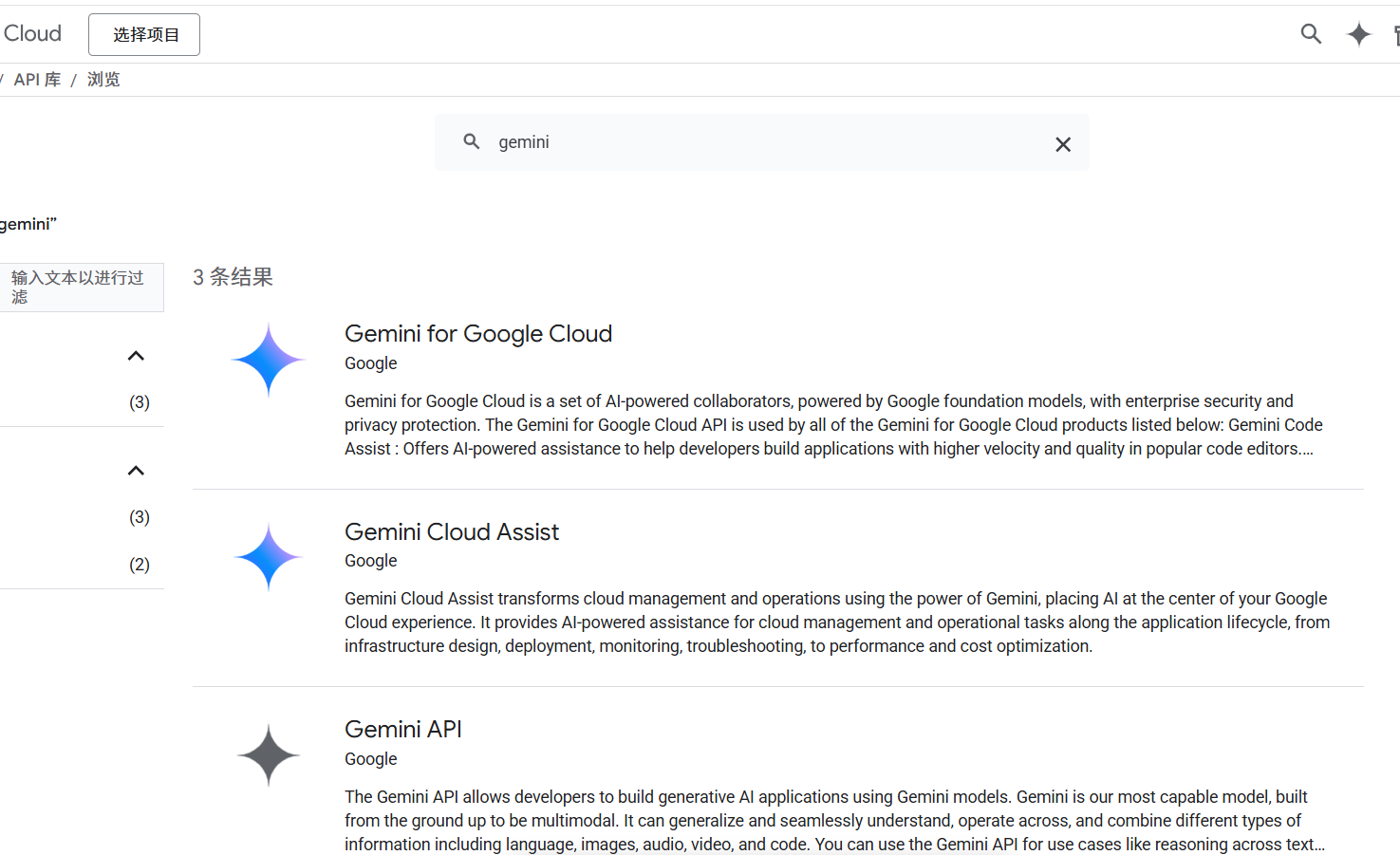Click Gemini for Google Cloud sparkle logo
The image size is (1400, 855).
click(269, 360)
